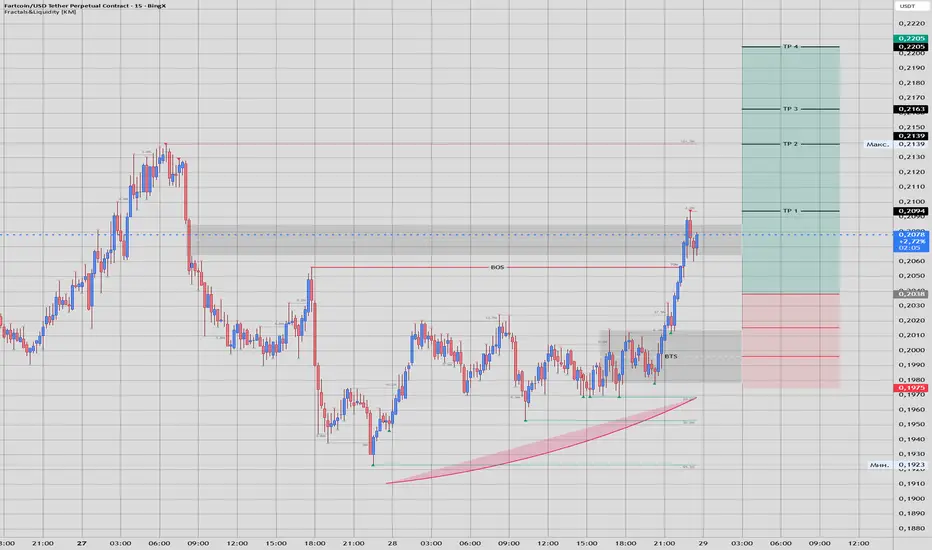The height and width of the screenshot is (550, 932).
Task: Select the TP 4 target line label
Action: point(791,46)
